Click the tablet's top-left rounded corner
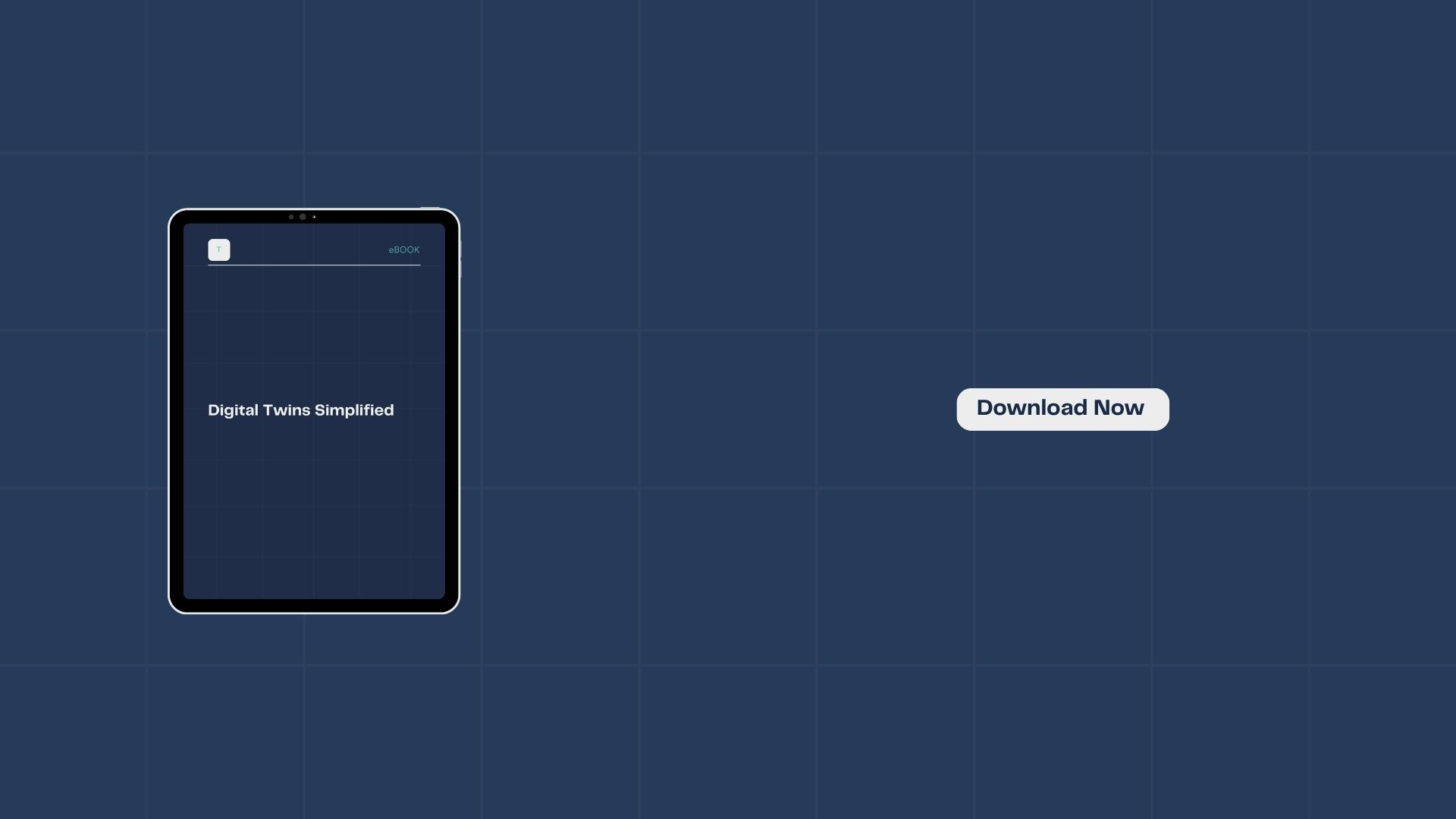 coord(177,218)
